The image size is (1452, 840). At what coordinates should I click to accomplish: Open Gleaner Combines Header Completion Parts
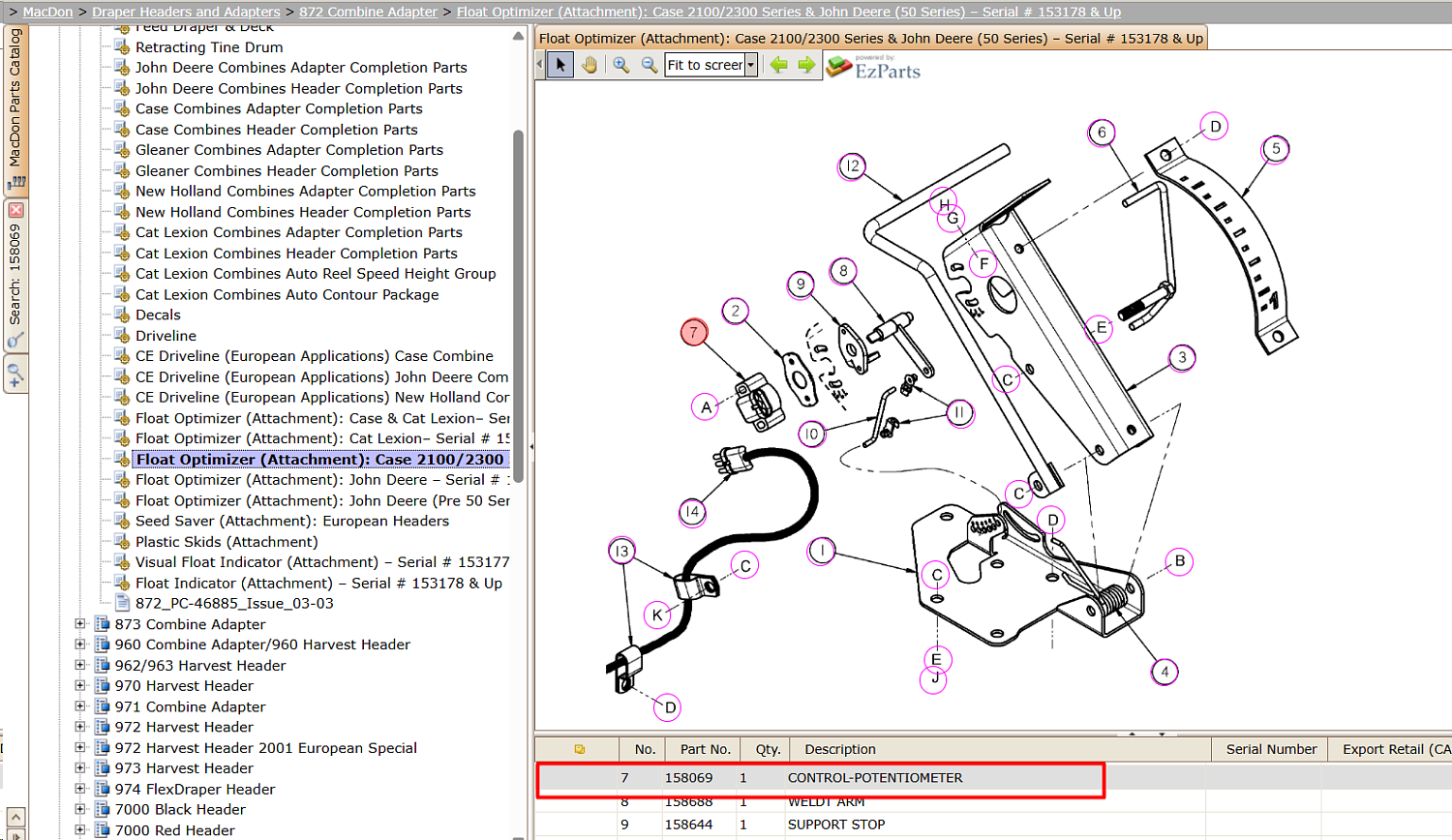coord(287,171)
